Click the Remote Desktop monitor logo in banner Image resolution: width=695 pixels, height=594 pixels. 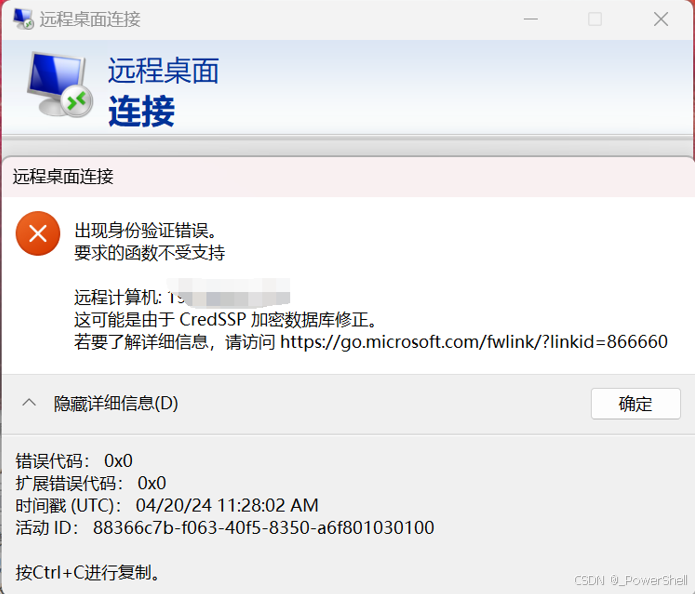pos(59,85)
